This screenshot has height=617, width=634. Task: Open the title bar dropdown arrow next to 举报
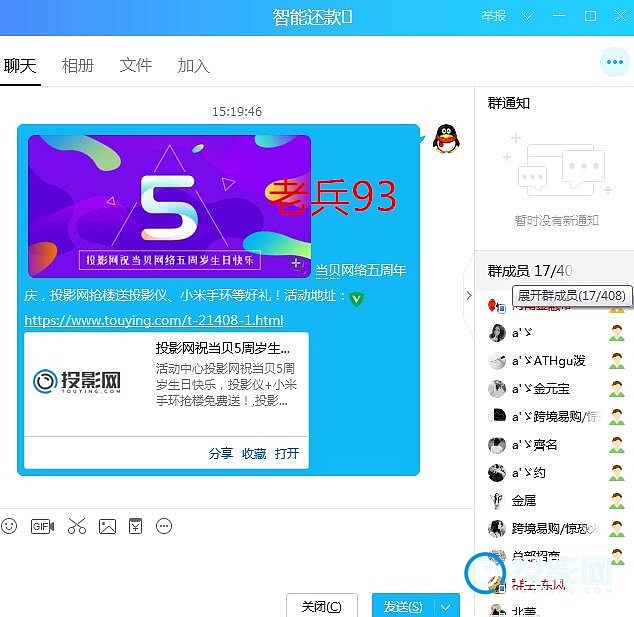click(527, 16)
